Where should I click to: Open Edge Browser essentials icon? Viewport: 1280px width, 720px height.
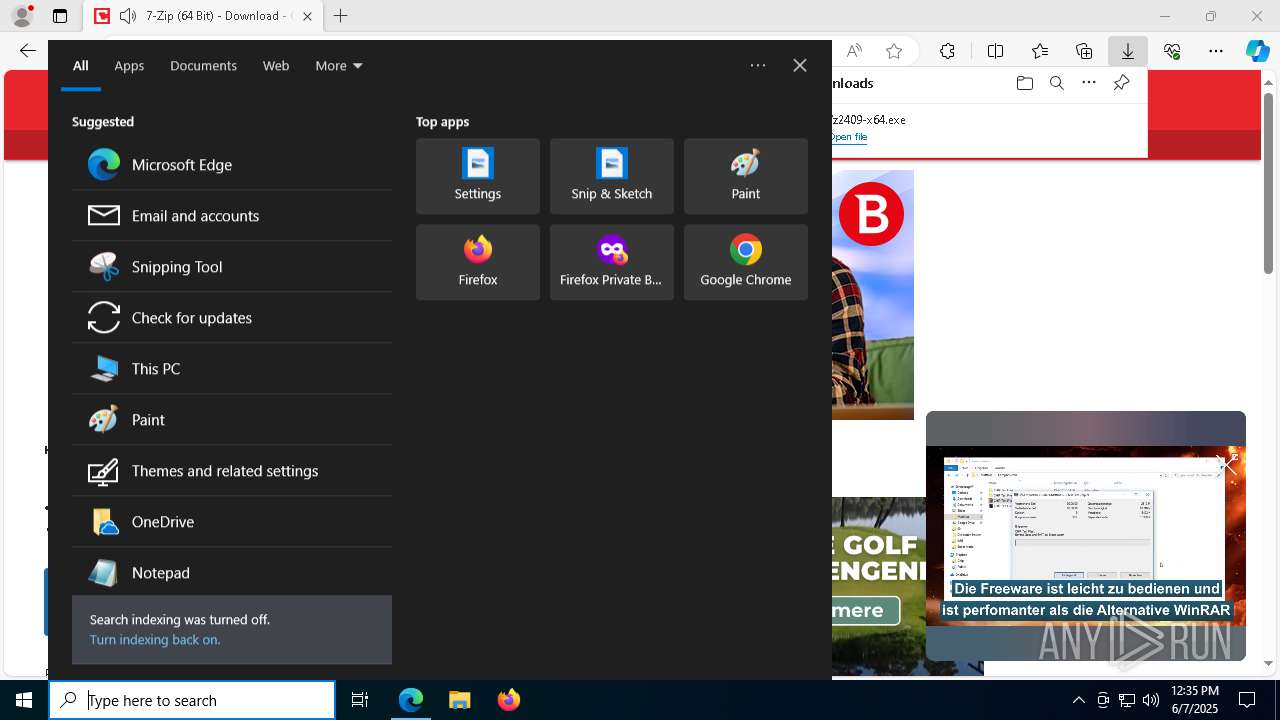tap(1172, 51)
